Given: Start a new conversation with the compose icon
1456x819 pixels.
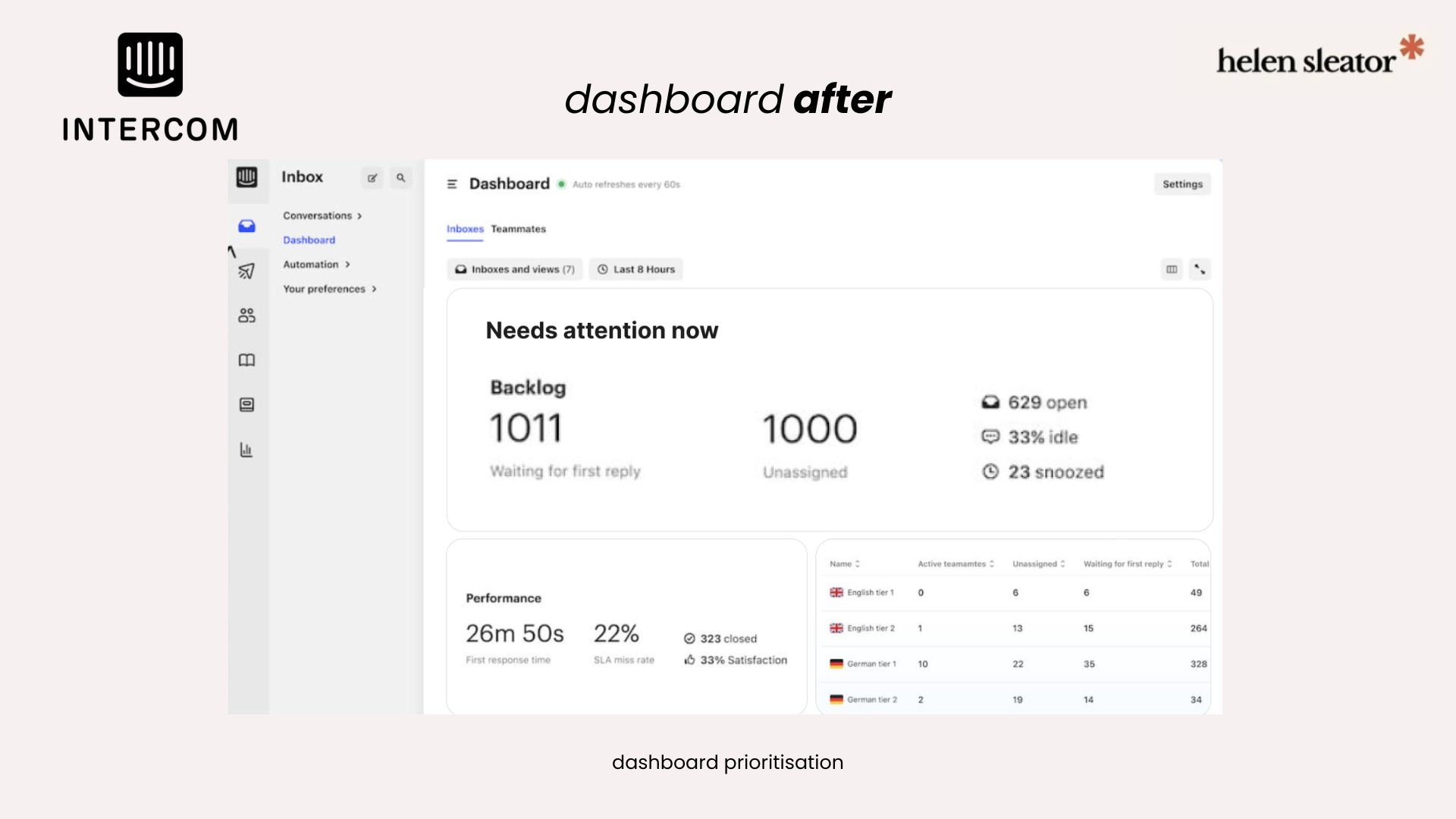Looking at the screenshot, I should [372, 178].
